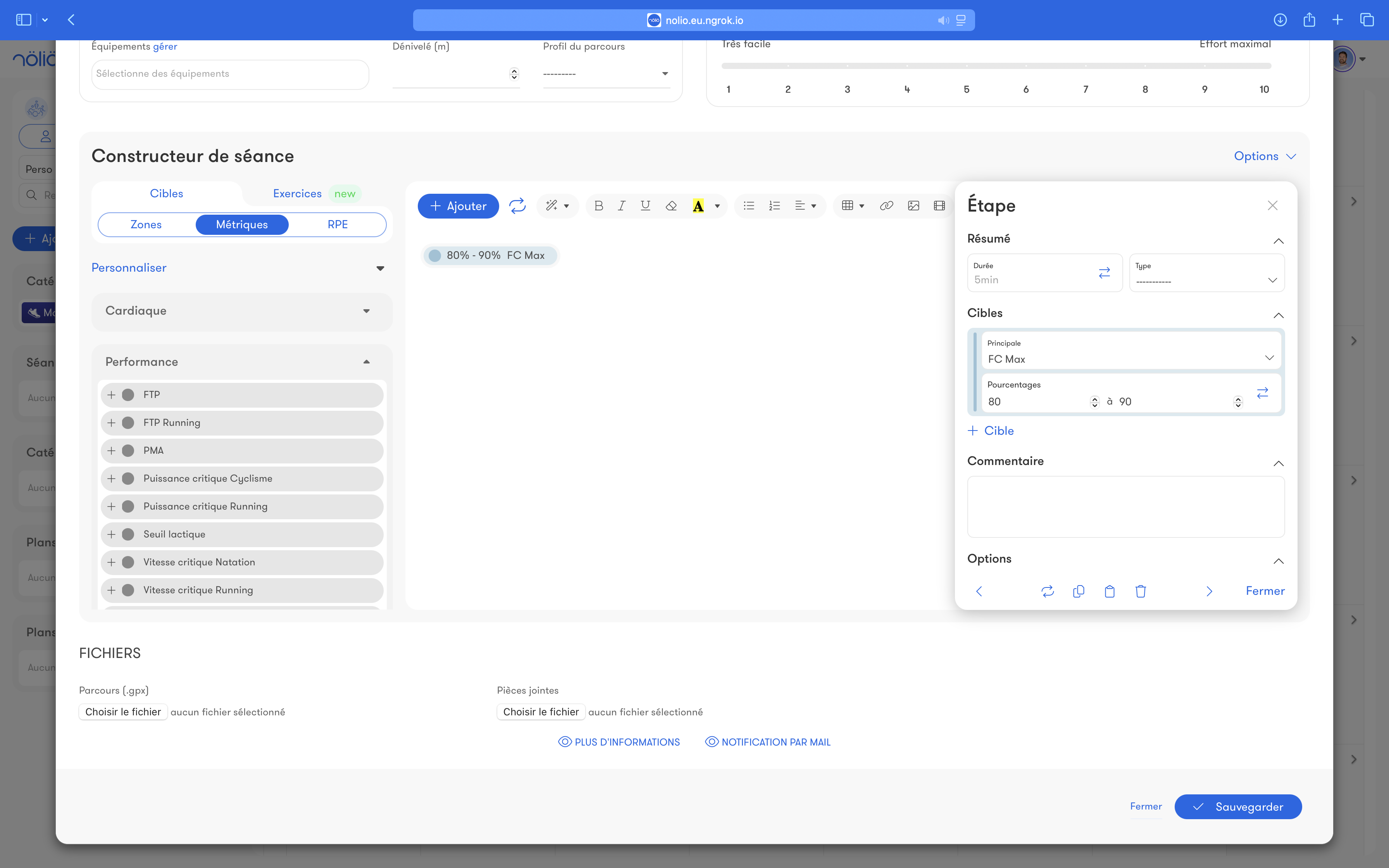Click the insert image icon
Screen dimensions: 1389x868
pos(913,205)
